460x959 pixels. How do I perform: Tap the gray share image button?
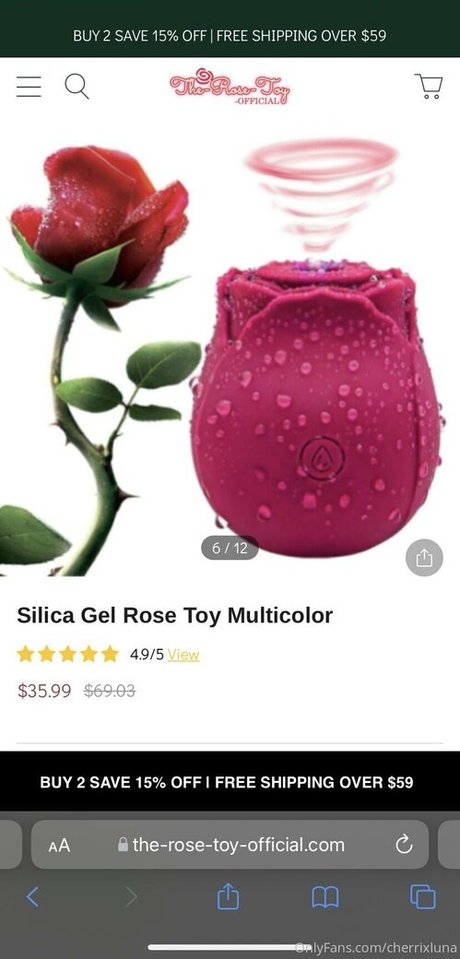[x=424, y=558]
